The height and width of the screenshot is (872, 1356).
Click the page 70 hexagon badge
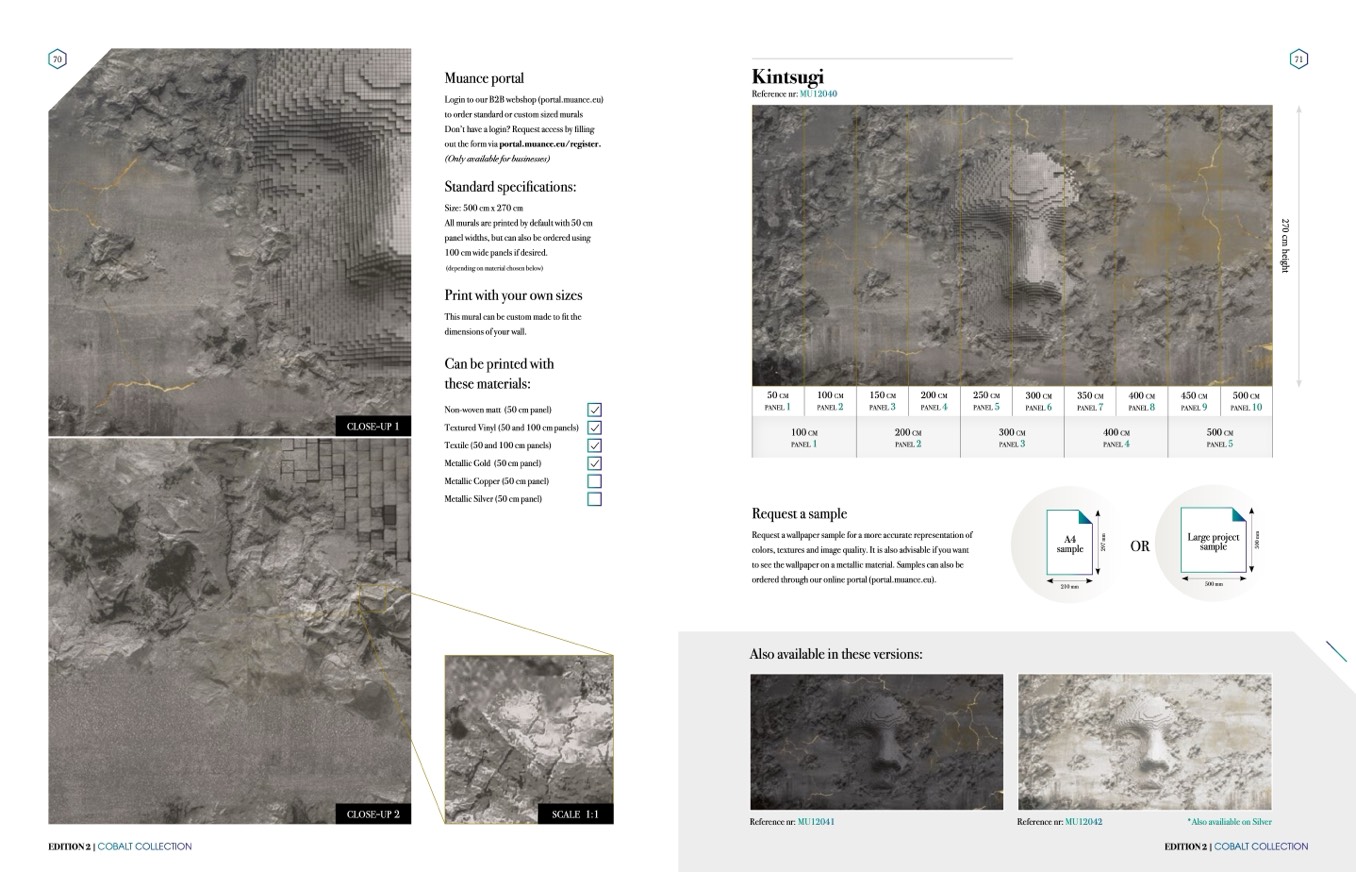(x=57, y=59)
